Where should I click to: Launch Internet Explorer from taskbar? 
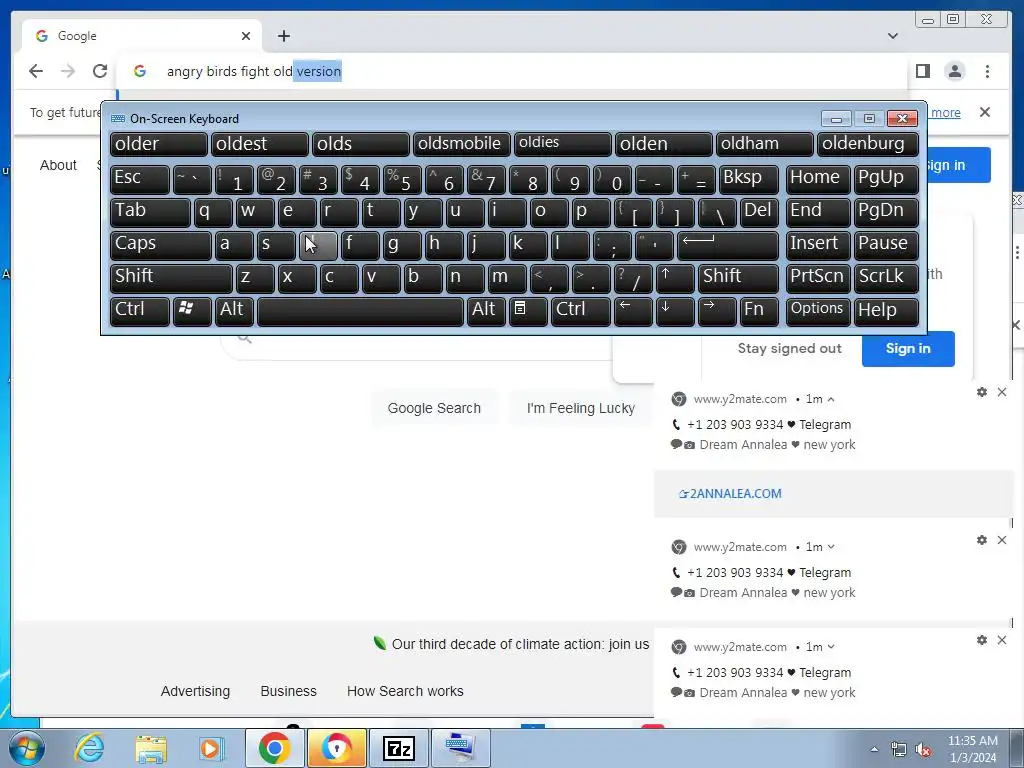(88, 748)
